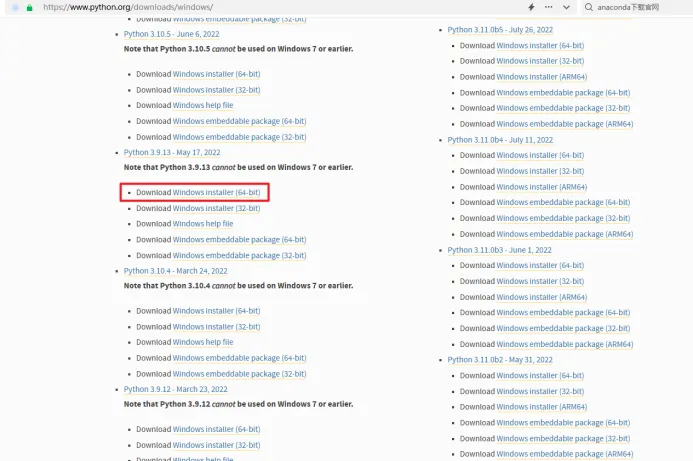Download Python 3.11.0b5 embeddable package (ARM64)
693x461 pixels.
tap(565, 124)
